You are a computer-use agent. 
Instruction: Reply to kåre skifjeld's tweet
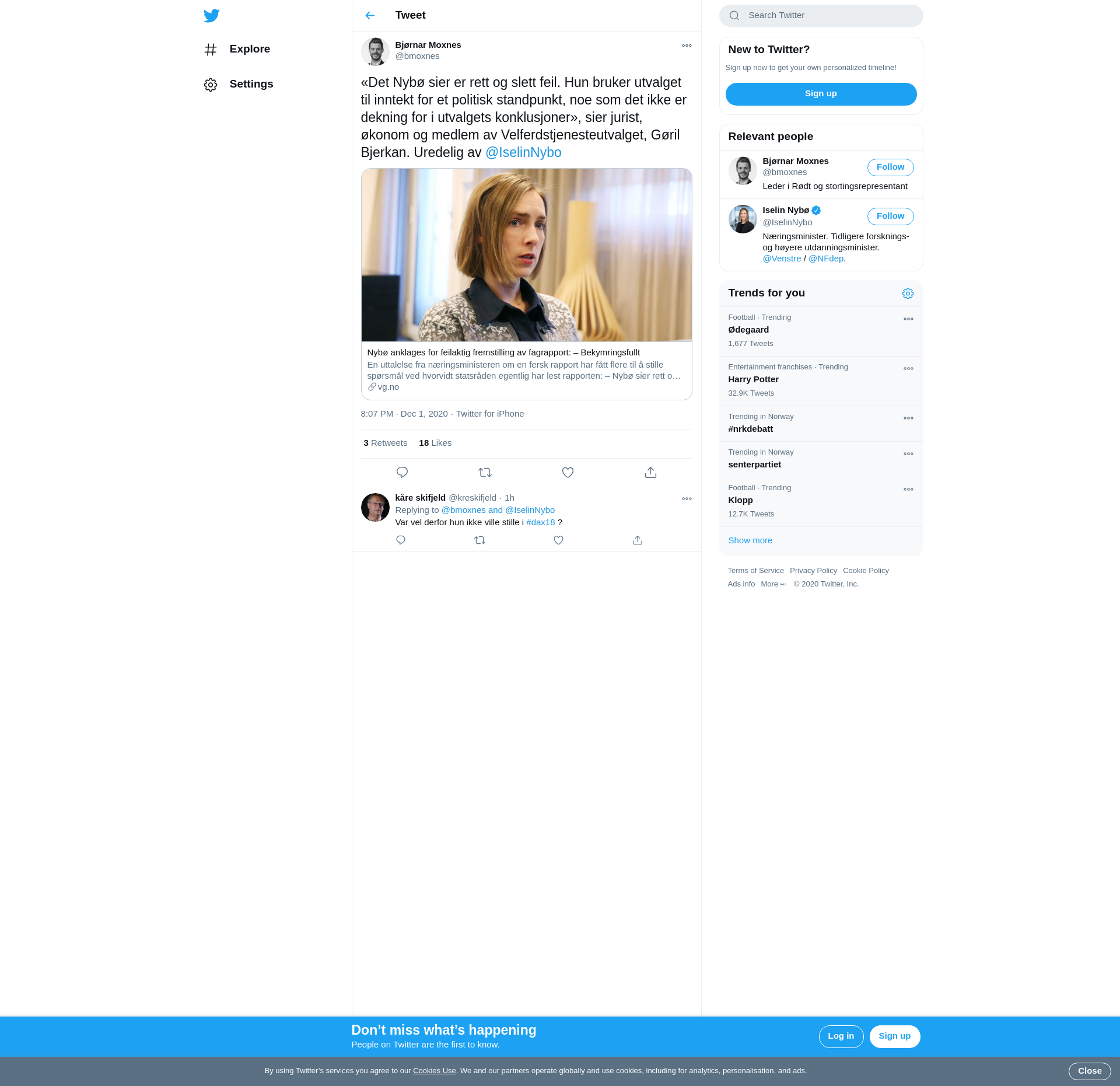(400, 540)
